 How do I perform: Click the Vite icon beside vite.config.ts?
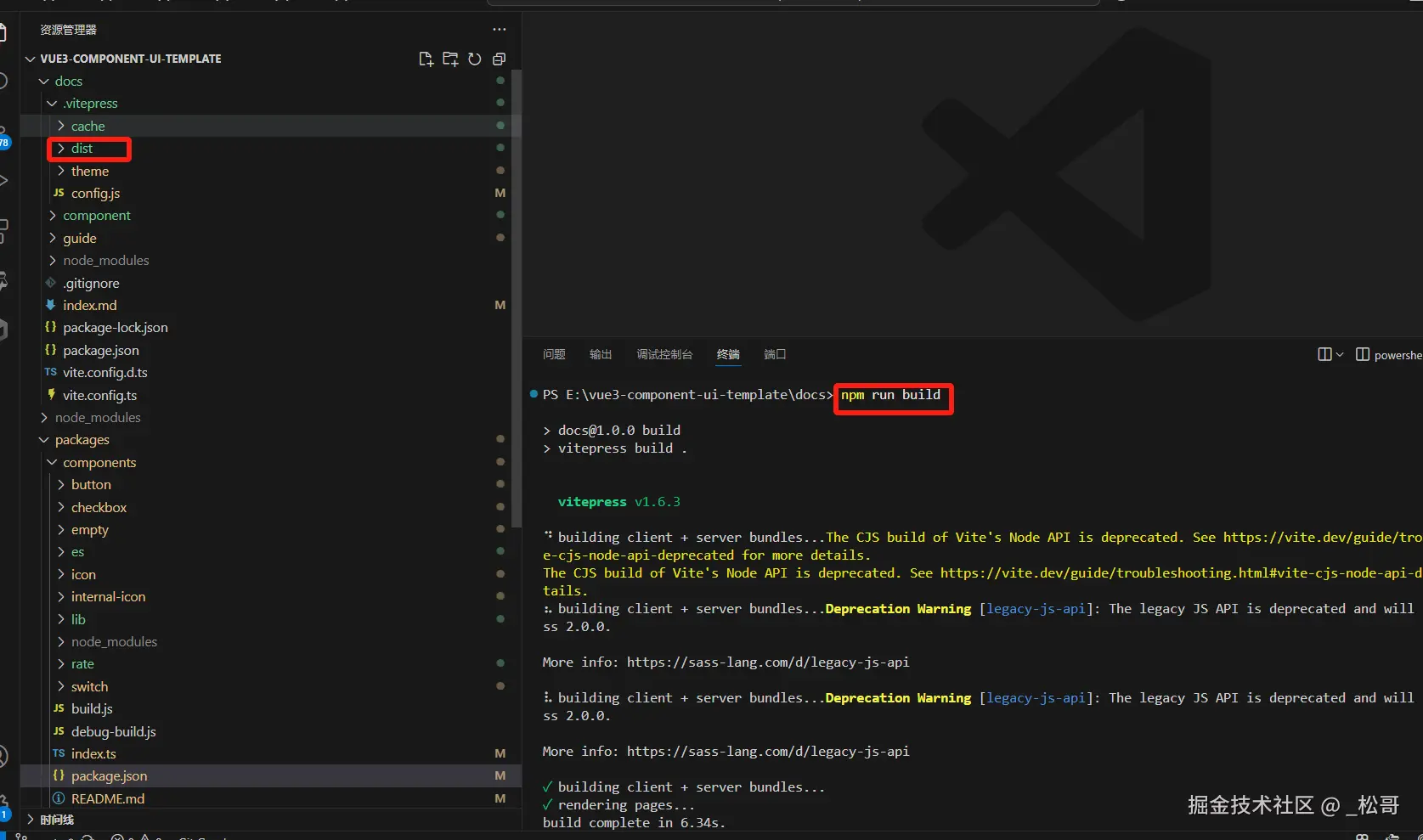click(51, 395)
